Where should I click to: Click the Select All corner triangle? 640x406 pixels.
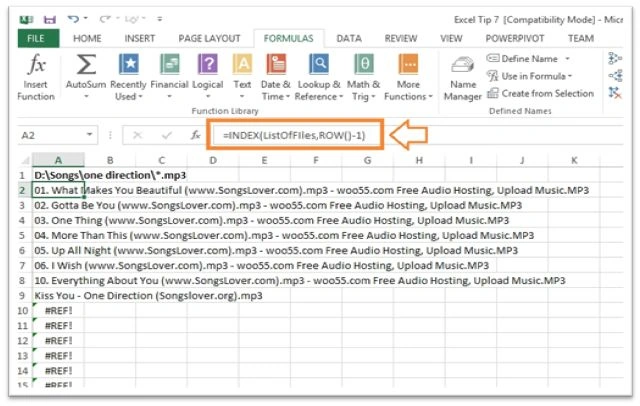pos(26,161)
